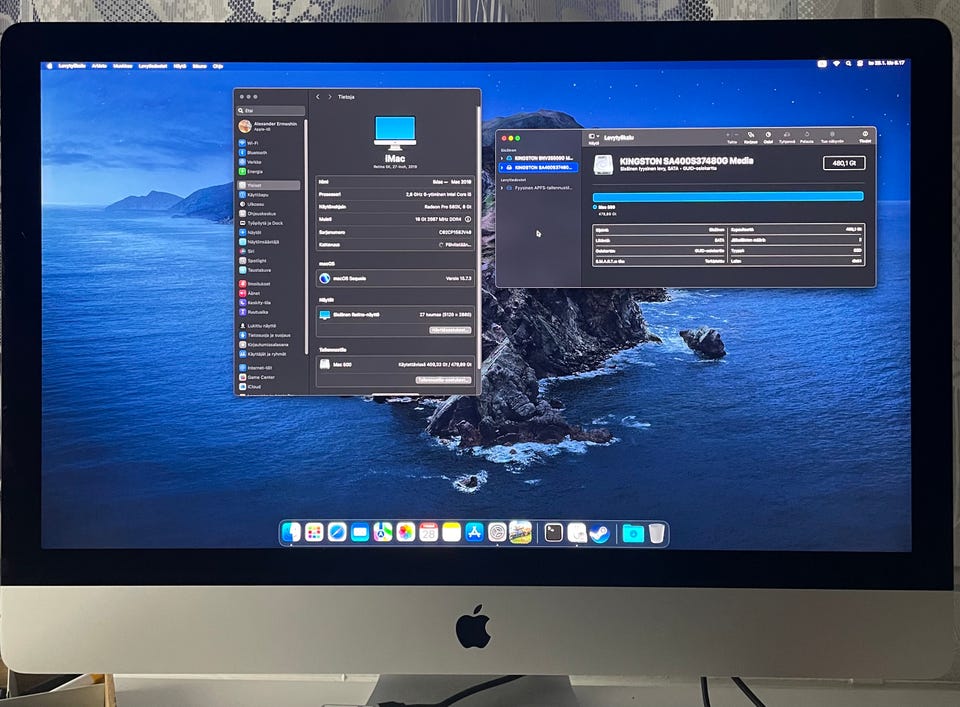960x707 pixels.
Task: Click the Prosessori row in Tietoja
Action: (395, 194)
